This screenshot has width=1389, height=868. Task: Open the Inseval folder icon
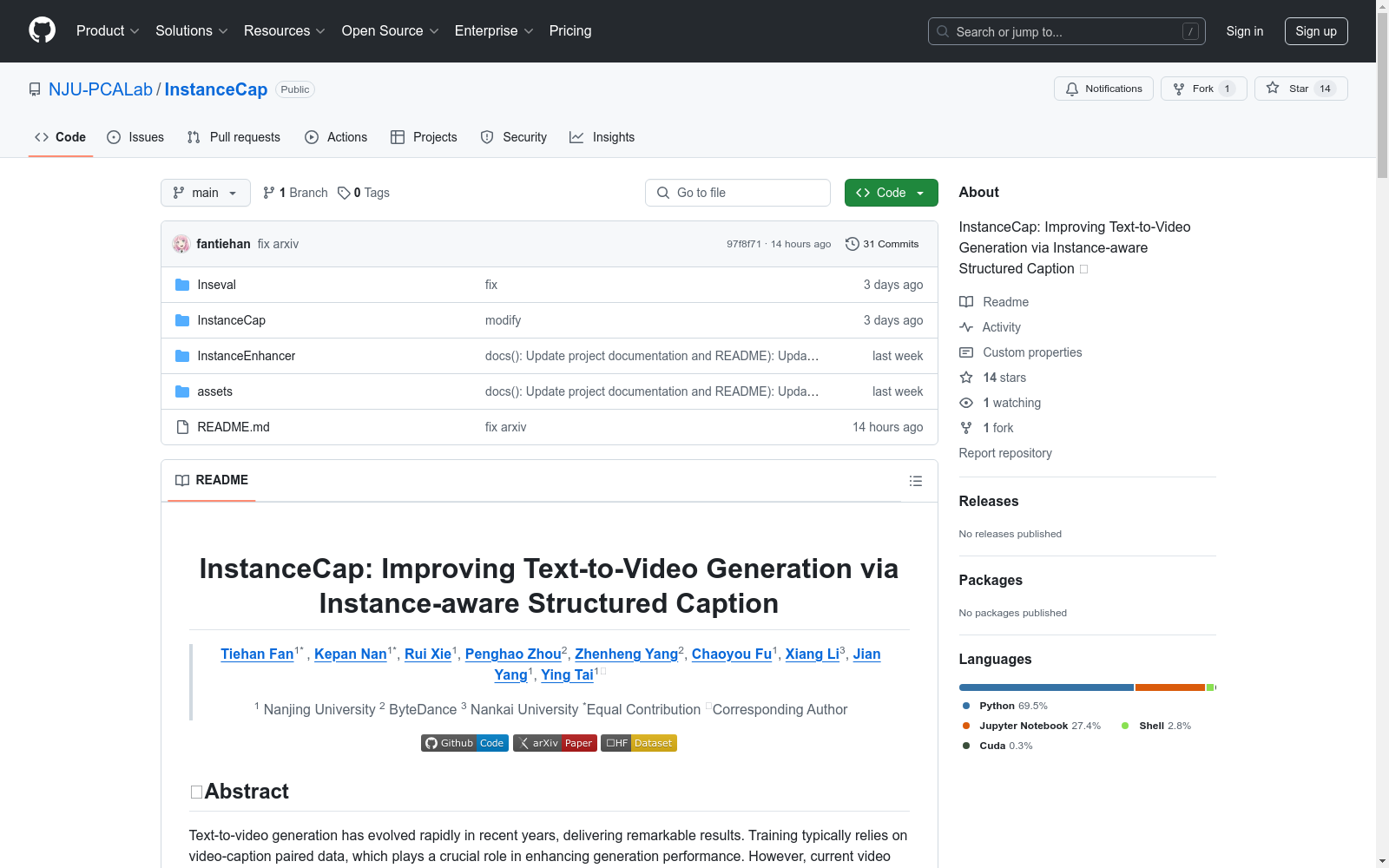coord(182,285)
